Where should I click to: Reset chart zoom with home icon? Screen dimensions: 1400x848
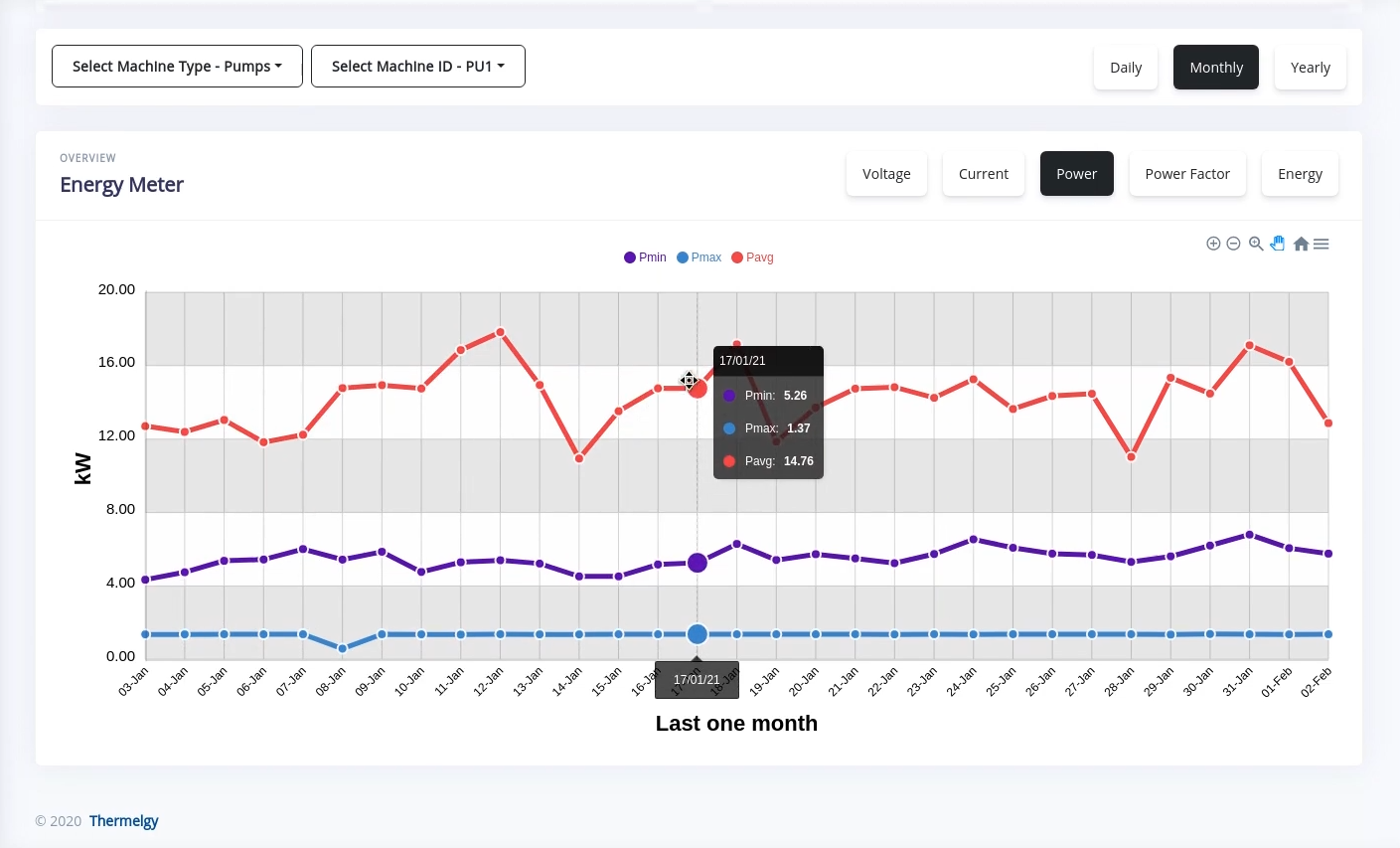click(1301, 244)
